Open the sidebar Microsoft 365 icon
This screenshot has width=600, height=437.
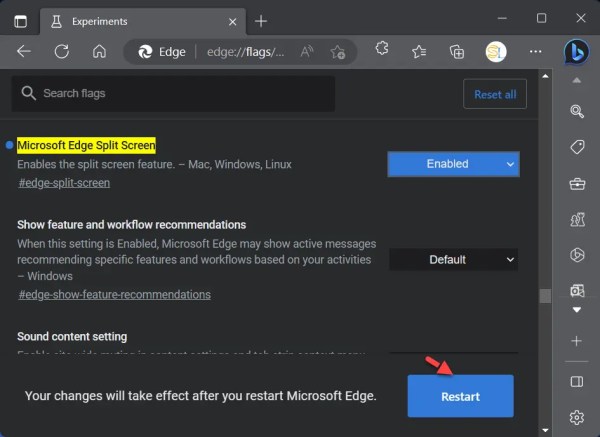tap(577, 255)
